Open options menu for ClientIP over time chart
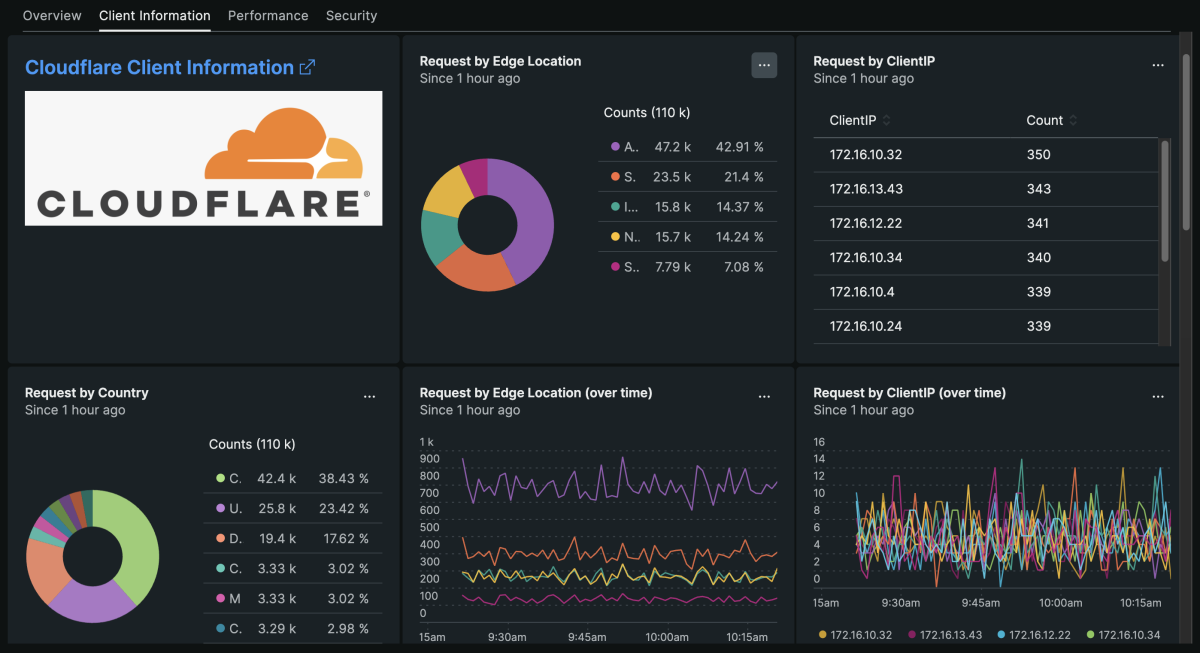Screen dimensions: 1200x653 click(x=1157, y=397)
